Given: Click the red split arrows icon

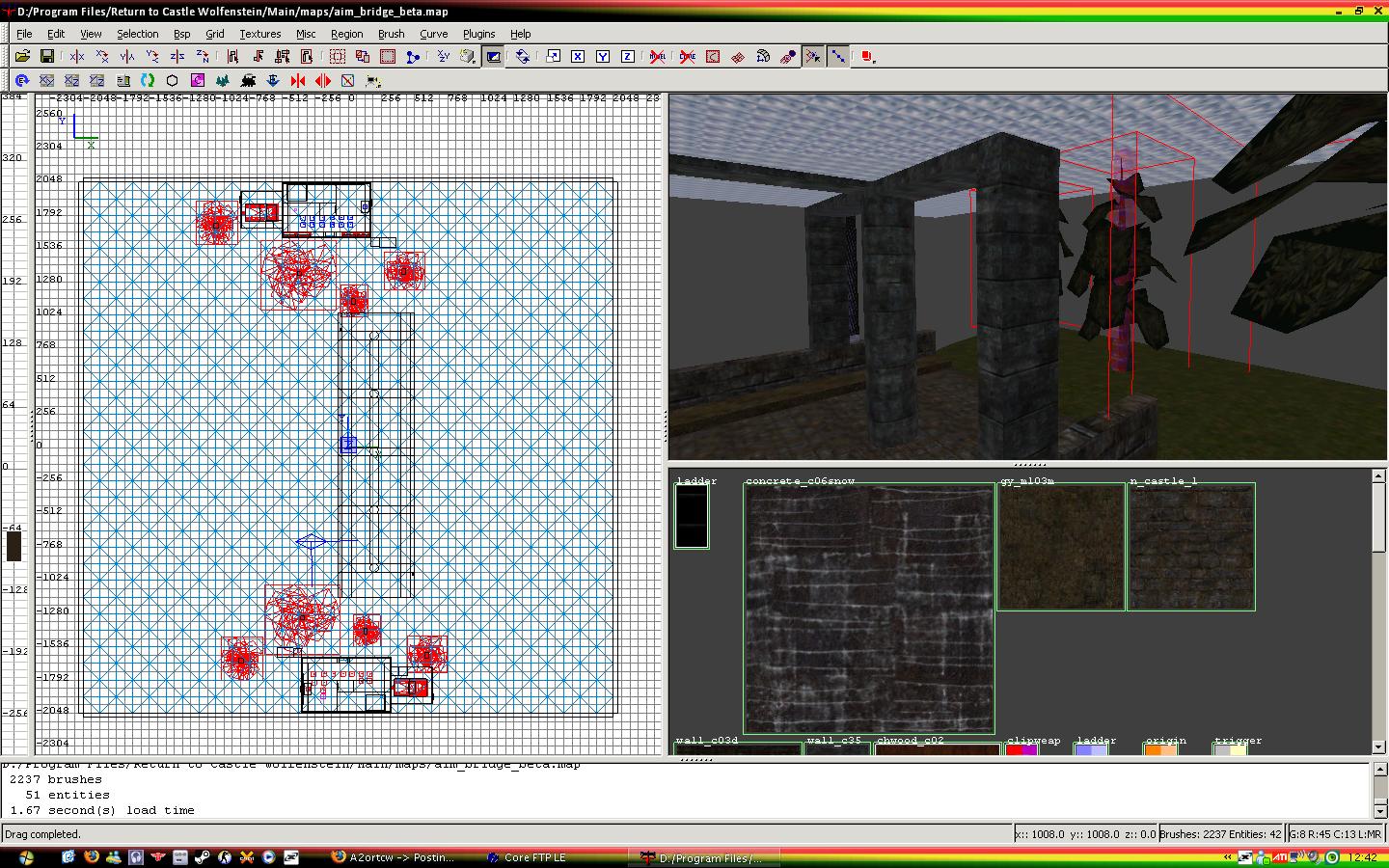Looking at the screenshot, I should coord(323,81).
